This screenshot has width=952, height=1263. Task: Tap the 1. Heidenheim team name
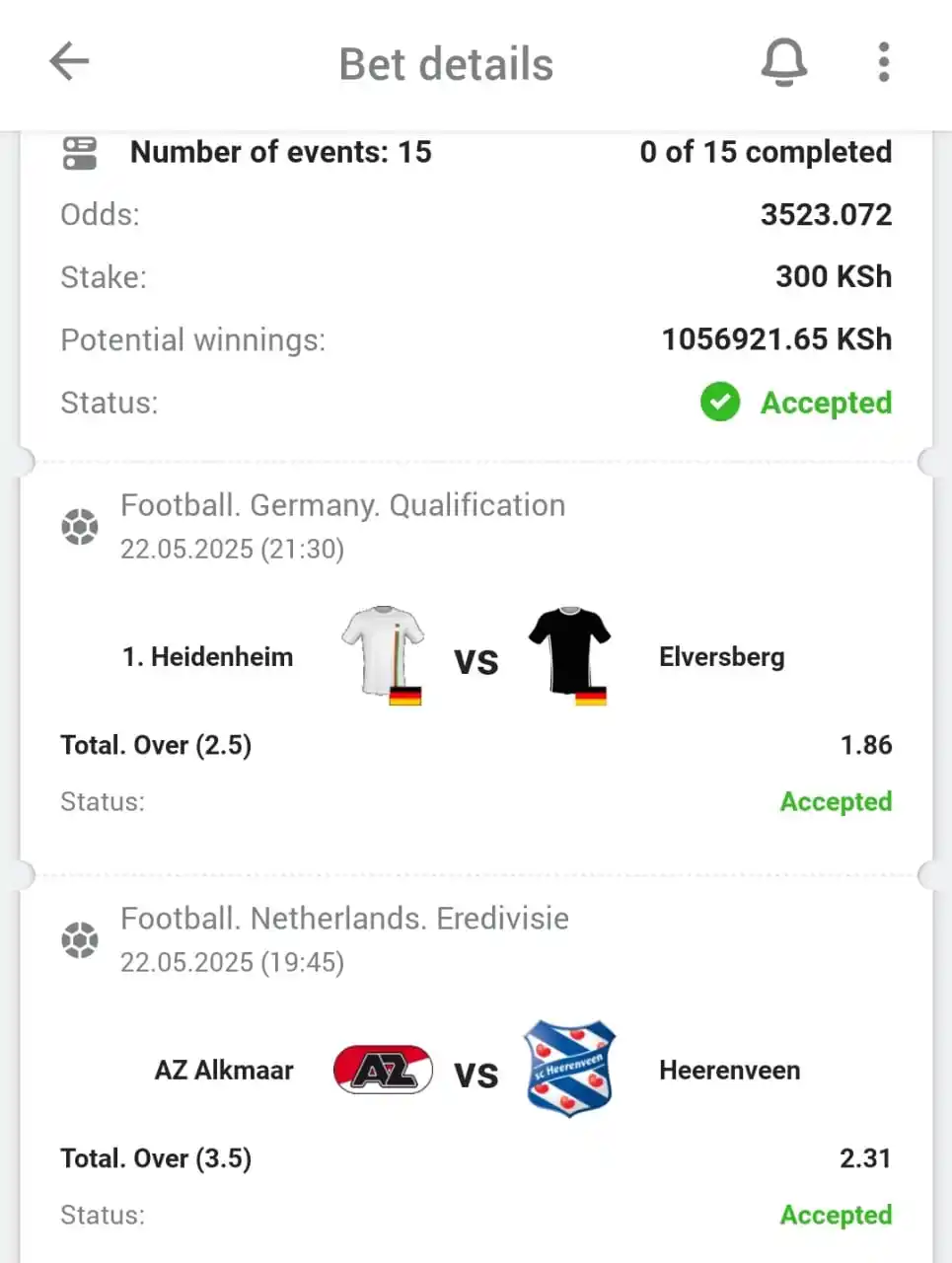[x=207, y=657]
